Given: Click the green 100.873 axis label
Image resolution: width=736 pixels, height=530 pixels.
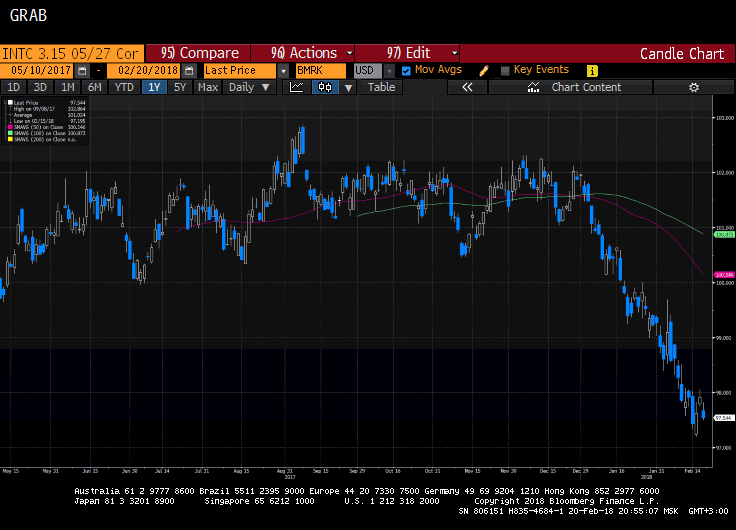Looking at the screenshot, I should pos(724,235).
